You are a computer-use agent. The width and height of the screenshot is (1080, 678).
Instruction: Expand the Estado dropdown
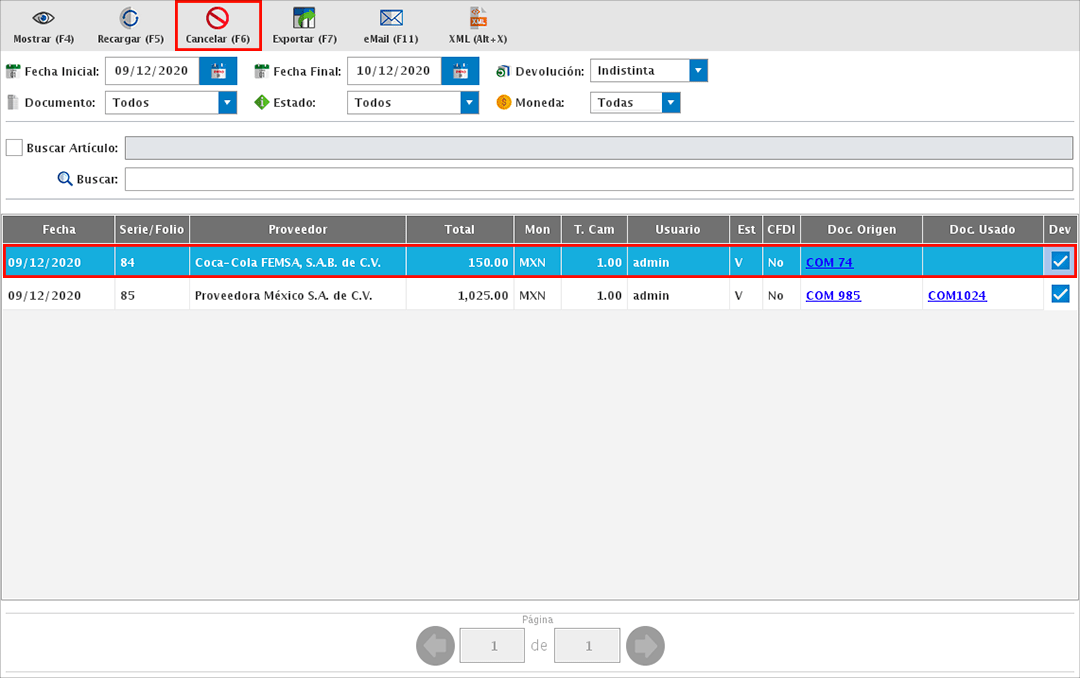point(469,102)
